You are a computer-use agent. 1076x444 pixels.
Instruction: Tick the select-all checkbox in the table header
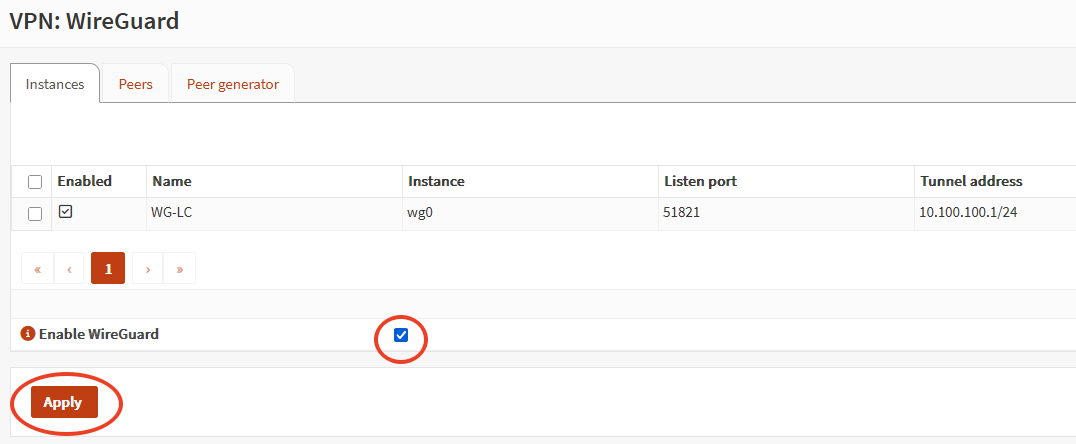click(x=35, y=182)
